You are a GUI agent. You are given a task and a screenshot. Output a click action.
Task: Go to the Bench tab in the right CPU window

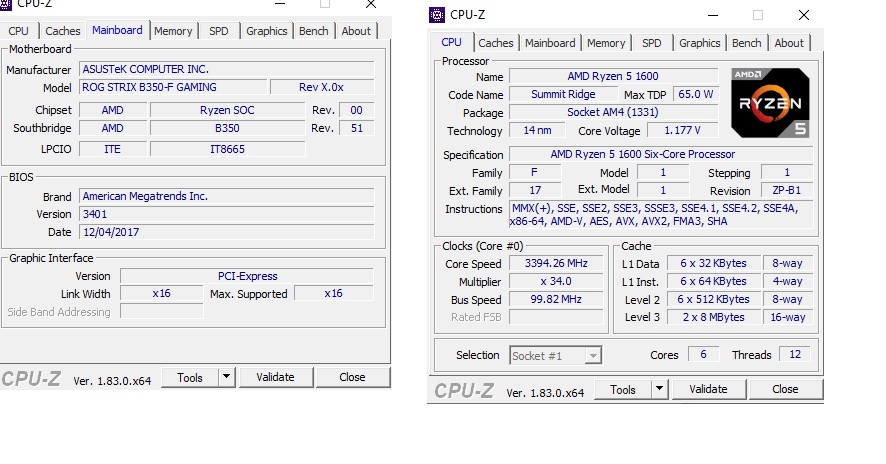point(746,43)
